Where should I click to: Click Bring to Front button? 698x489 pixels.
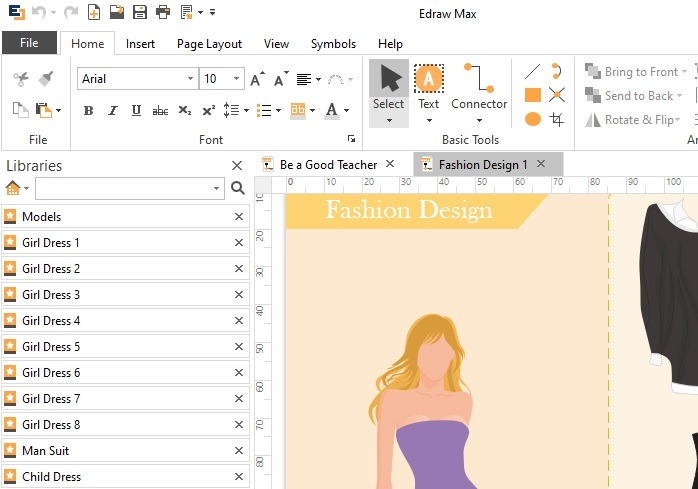635,71
